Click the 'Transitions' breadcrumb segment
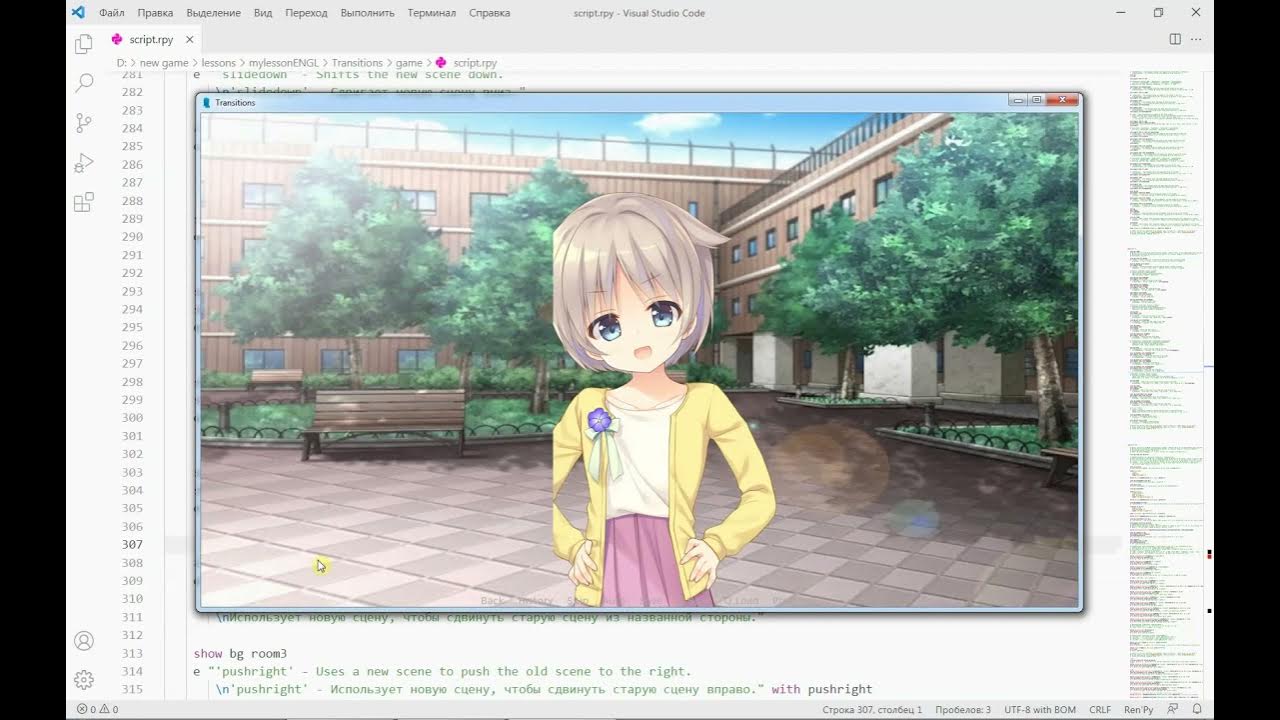 click(357, 63)
